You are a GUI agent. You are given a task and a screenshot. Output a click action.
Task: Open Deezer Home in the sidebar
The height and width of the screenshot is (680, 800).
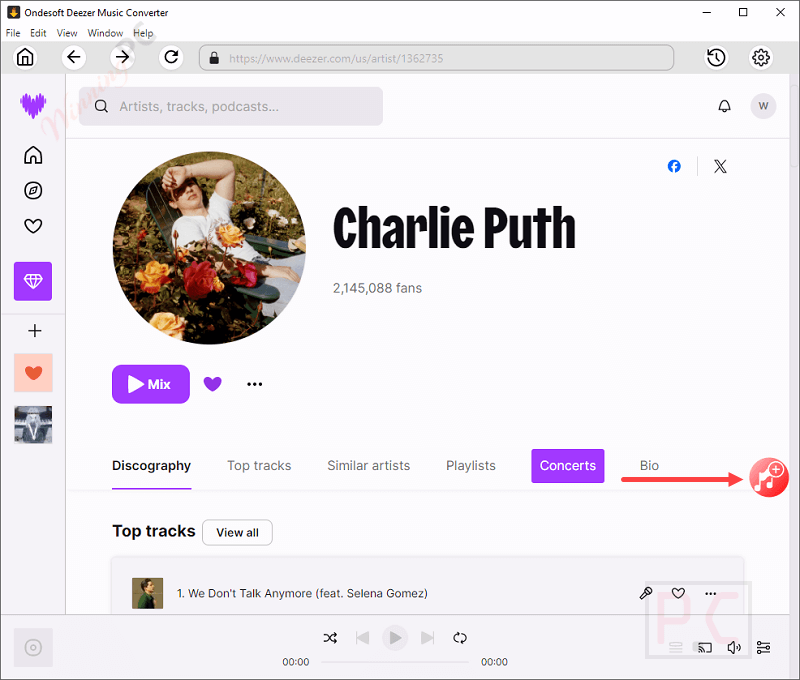click(33, 155)
